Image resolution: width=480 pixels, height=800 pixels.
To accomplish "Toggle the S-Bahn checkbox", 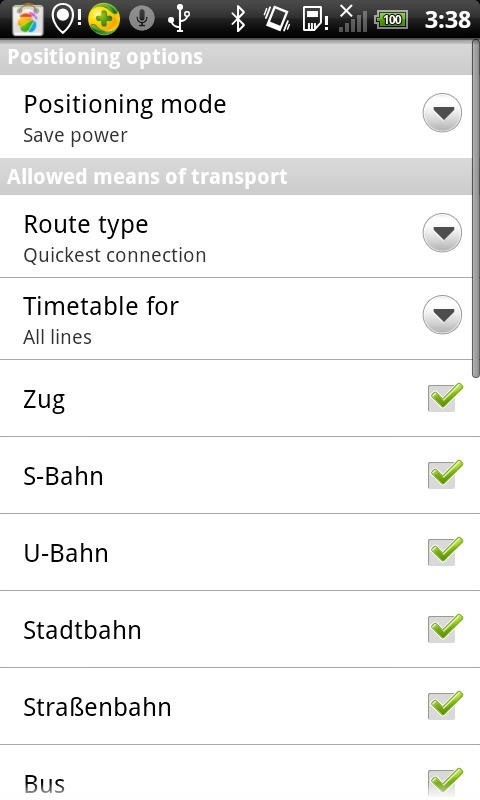I will tap(445, 474).
